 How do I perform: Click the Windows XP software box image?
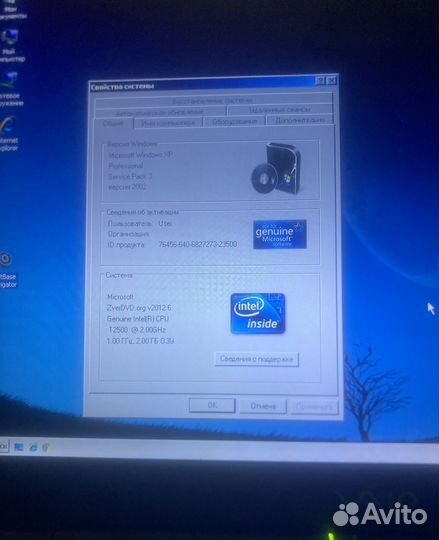tap(276, 168)
